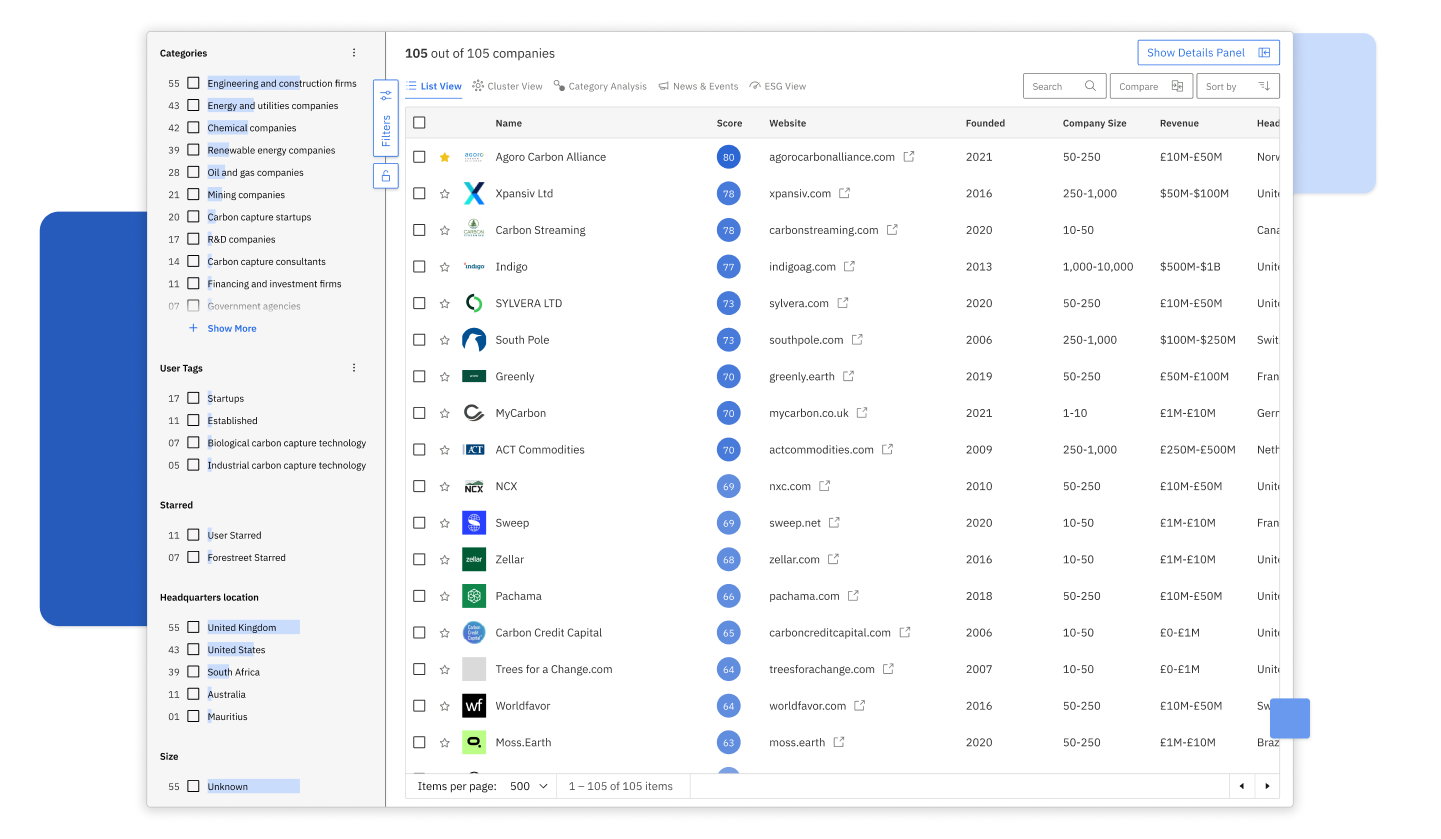This screenshot has width=1441, height=839.
Task: Click the lock icon below the Filters tab
Action: coord(386,176)
